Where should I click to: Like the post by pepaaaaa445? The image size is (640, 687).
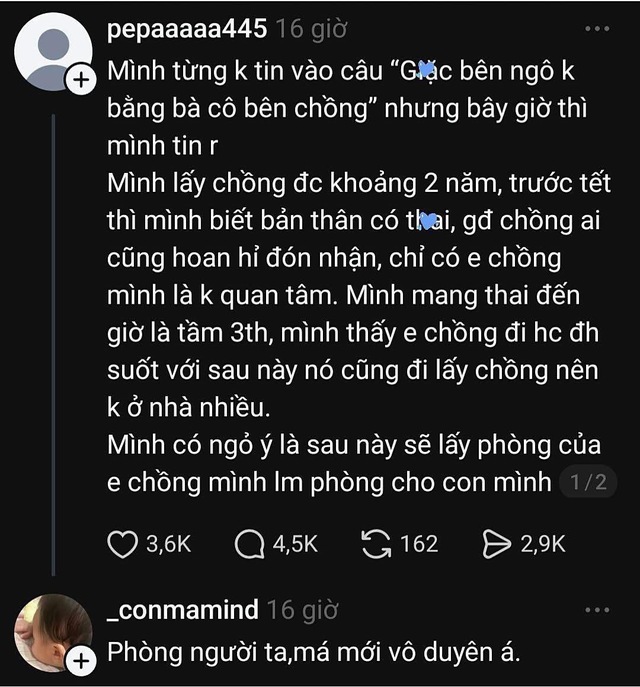click(x=121, y=543)
